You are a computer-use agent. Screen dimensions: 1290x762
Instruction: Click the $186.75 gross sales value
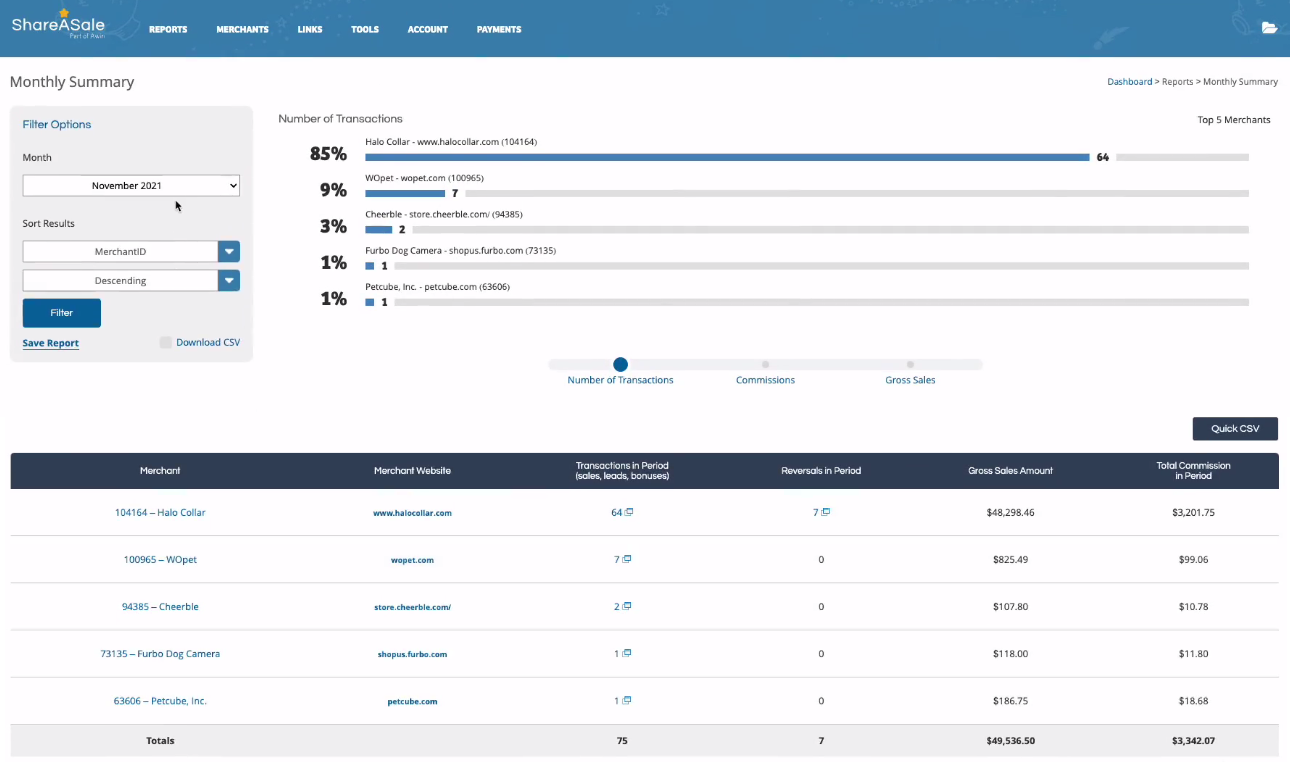click(x=1010, y=701)
